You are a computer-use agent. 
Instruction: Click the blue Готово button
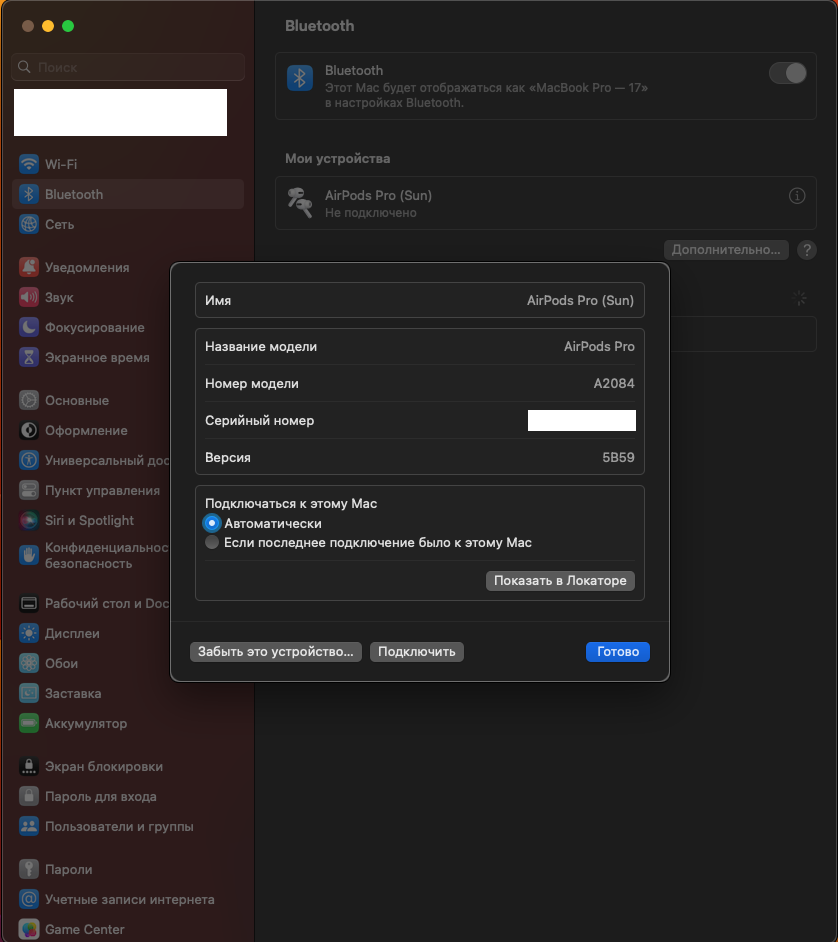618,652
